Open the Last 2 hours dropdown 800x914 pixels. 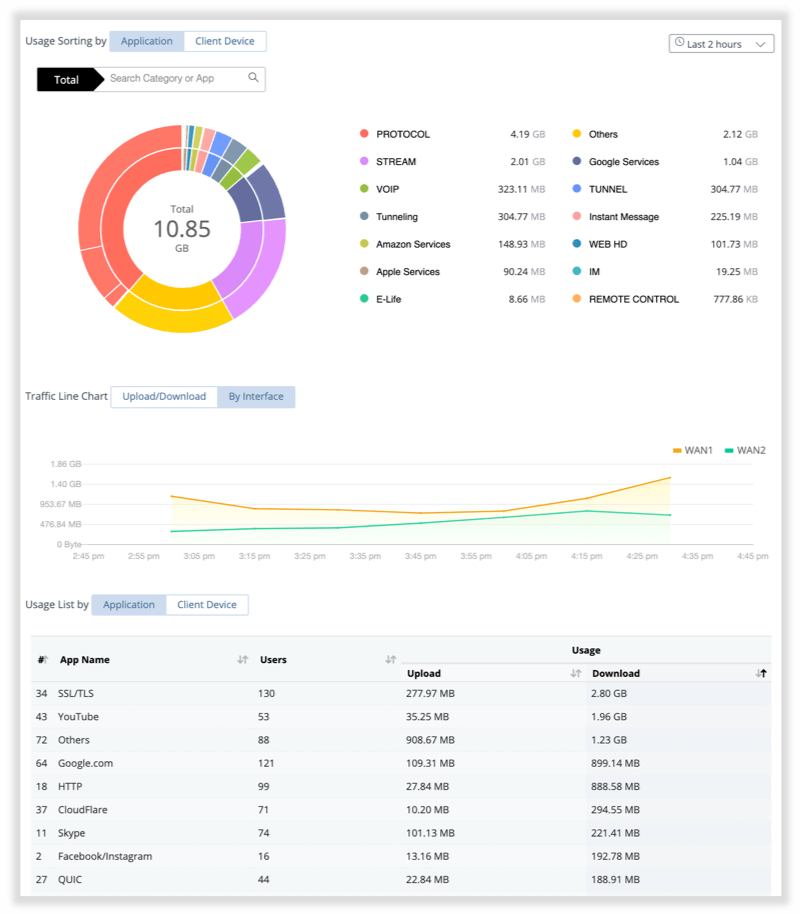[x=721, y=44]
